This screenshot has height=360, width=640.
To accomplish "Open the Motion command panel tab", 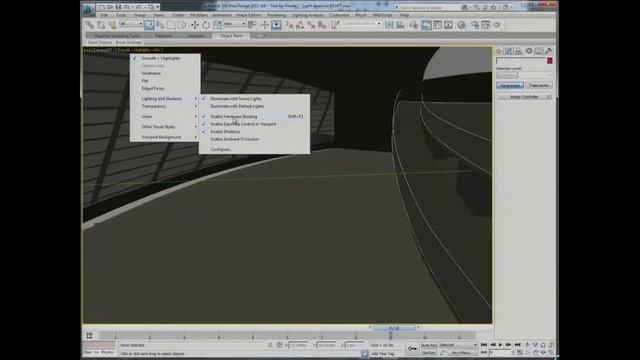I will pos(529,51).
